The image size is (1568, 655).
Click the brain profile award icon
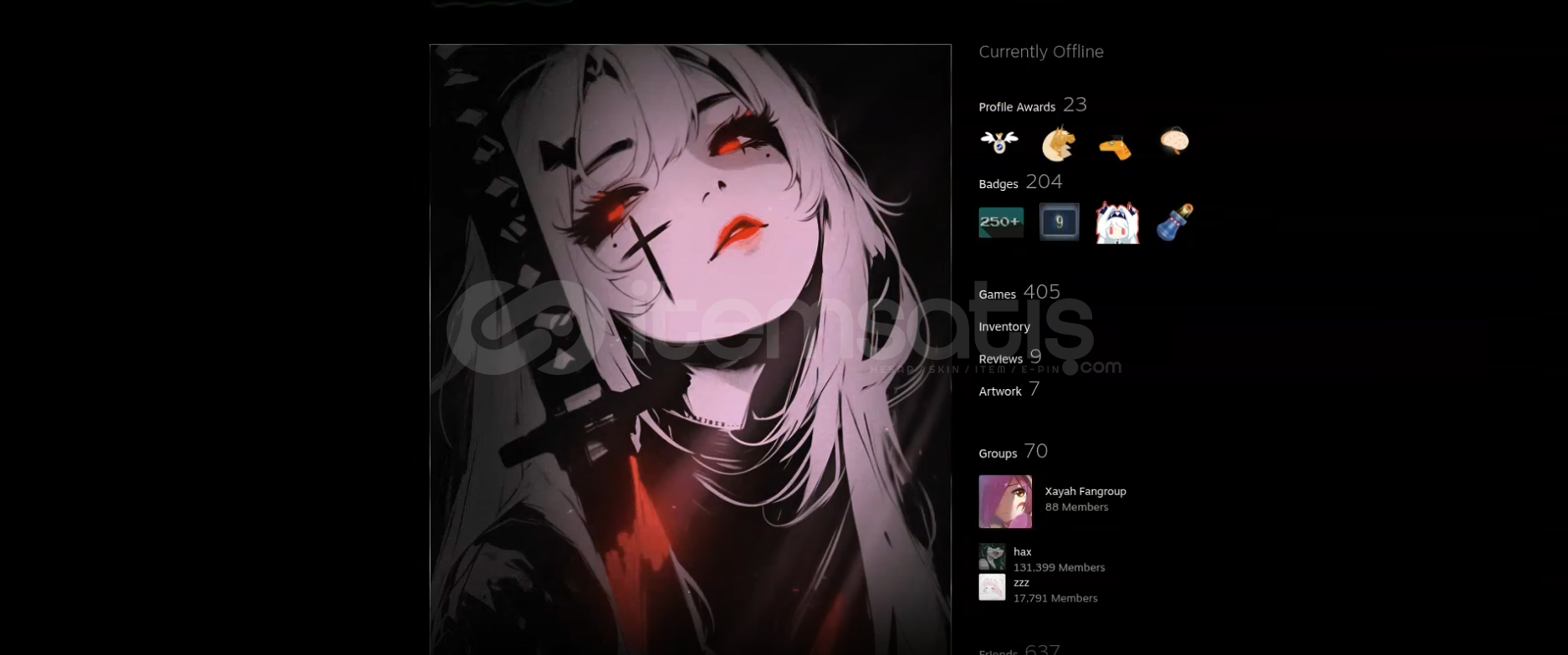click(x=1174, y=141)
